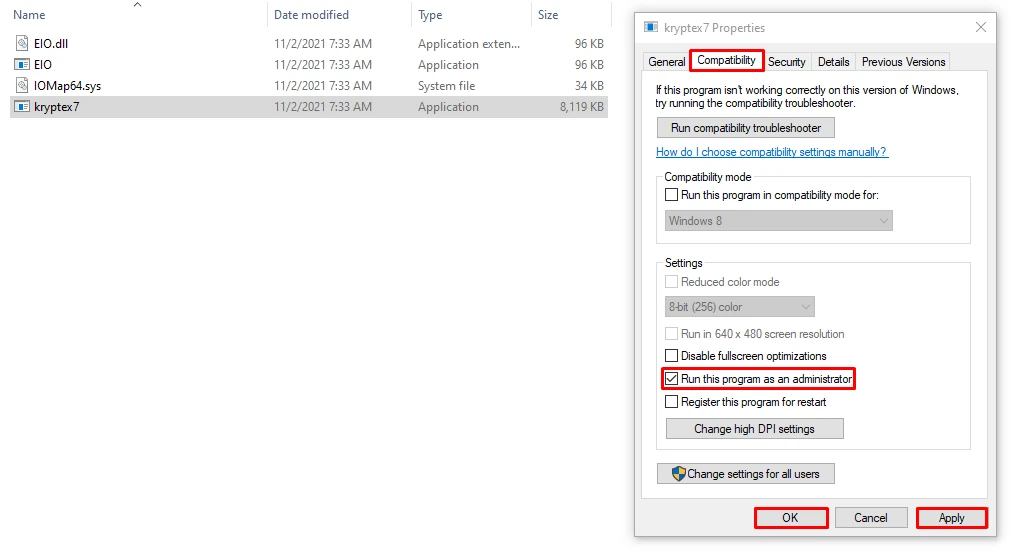Toggle compatibility mode checkbox
Screen dimensions: 1025x555
point(672,195)
